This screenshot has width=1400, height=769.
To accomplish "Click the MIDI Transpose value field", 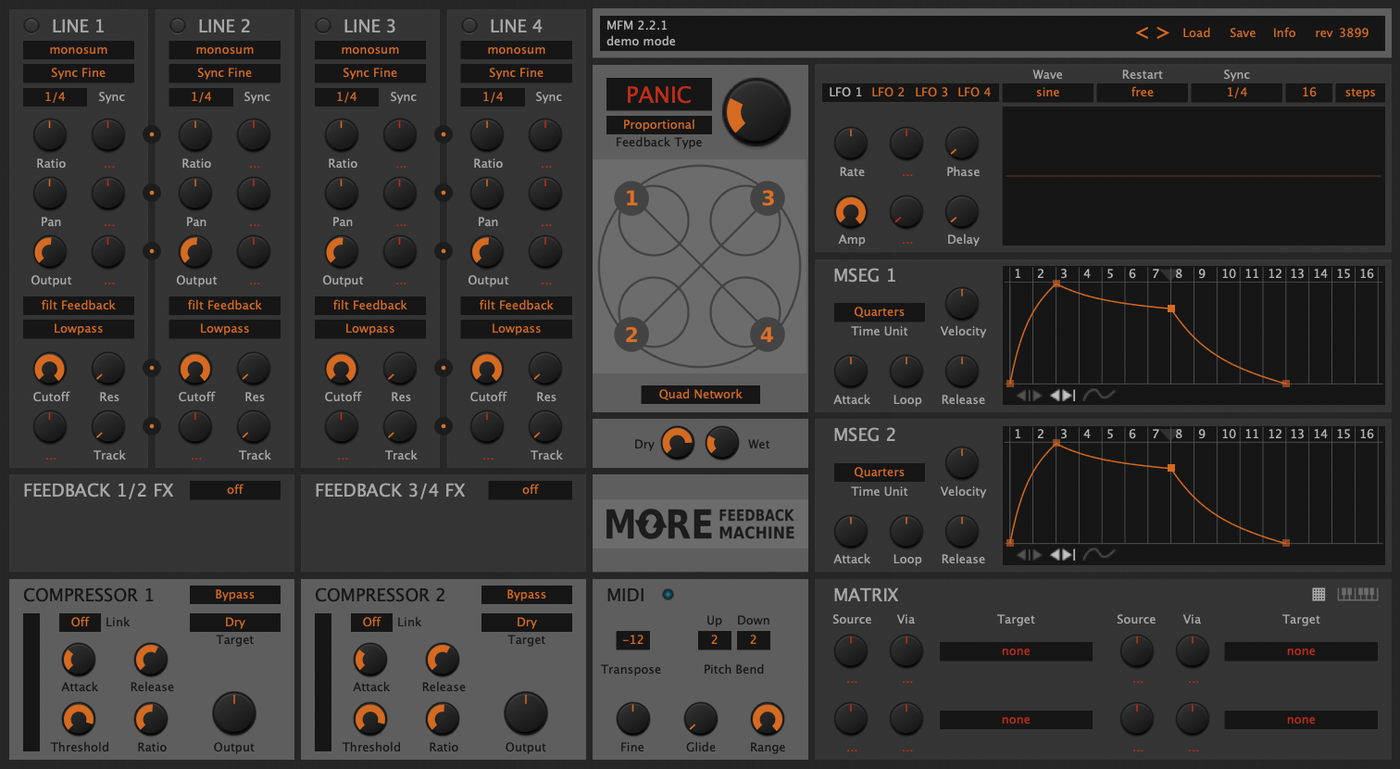I will click(632, 640).
